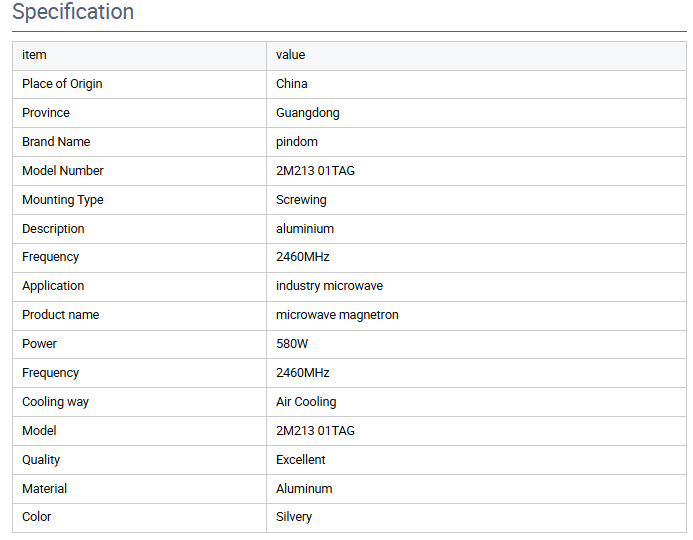This screenshot has height=540, width=693.
Task: Select the "Excellent" quality value
Action: pos(301,460)
